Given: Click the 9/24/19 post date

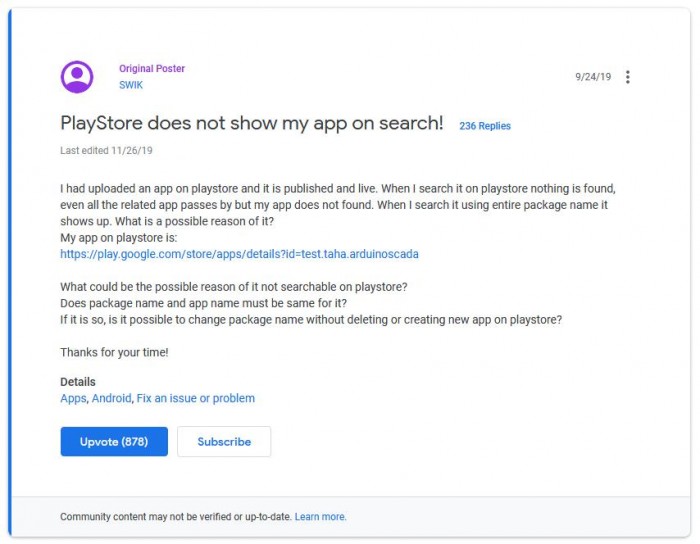Looking at the screenshot, I should click(x=593, y=77).
